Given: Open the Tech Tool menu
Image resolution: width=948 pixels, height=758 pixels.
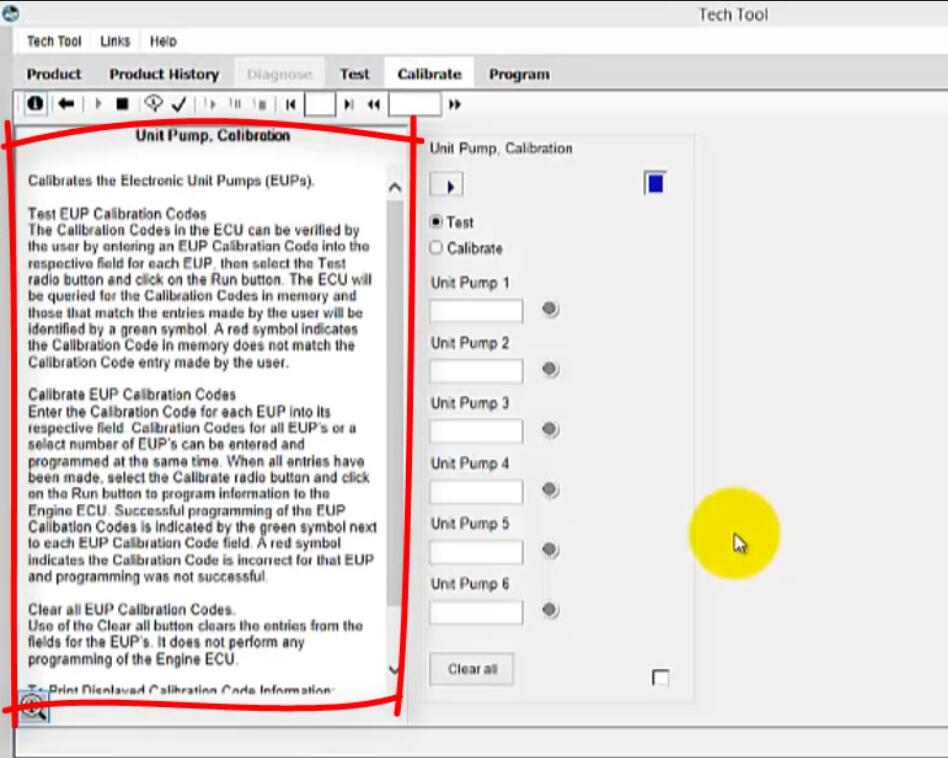Looking at the screenshot, I should [x=54, y=41].
